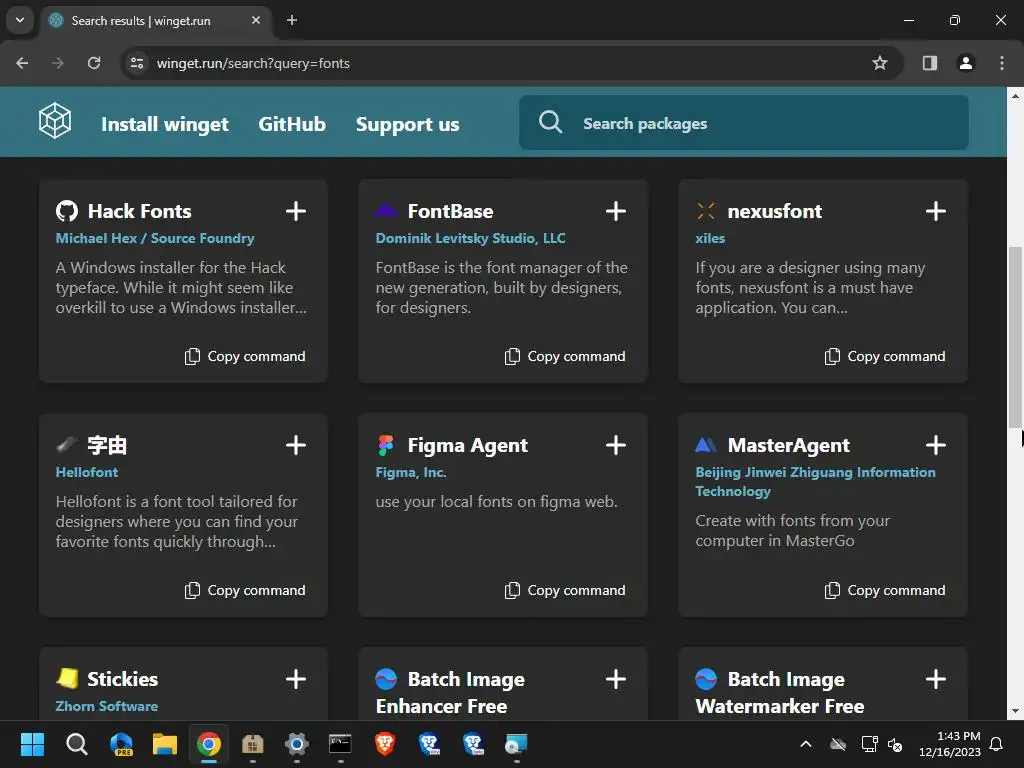Reload the winget.run page
Image resolution: width=1024 pixels, height=768 pixels.
pos(94,63)
